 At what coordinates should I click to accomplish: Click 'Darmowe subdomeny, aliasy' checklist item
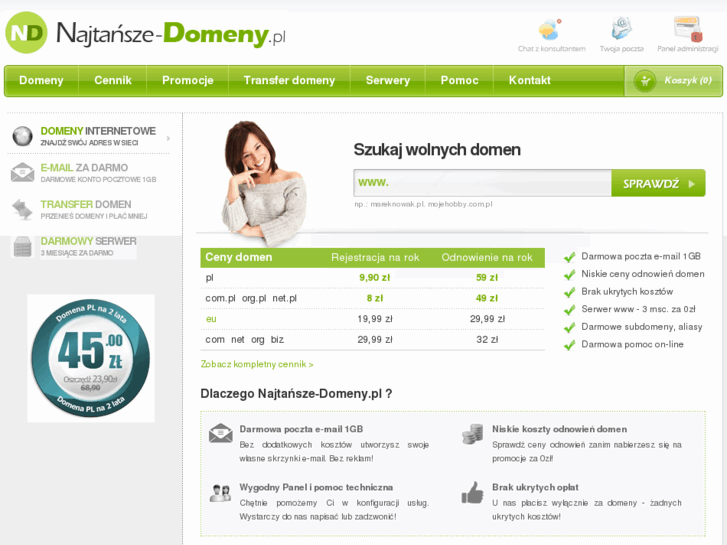coord(642,327)
